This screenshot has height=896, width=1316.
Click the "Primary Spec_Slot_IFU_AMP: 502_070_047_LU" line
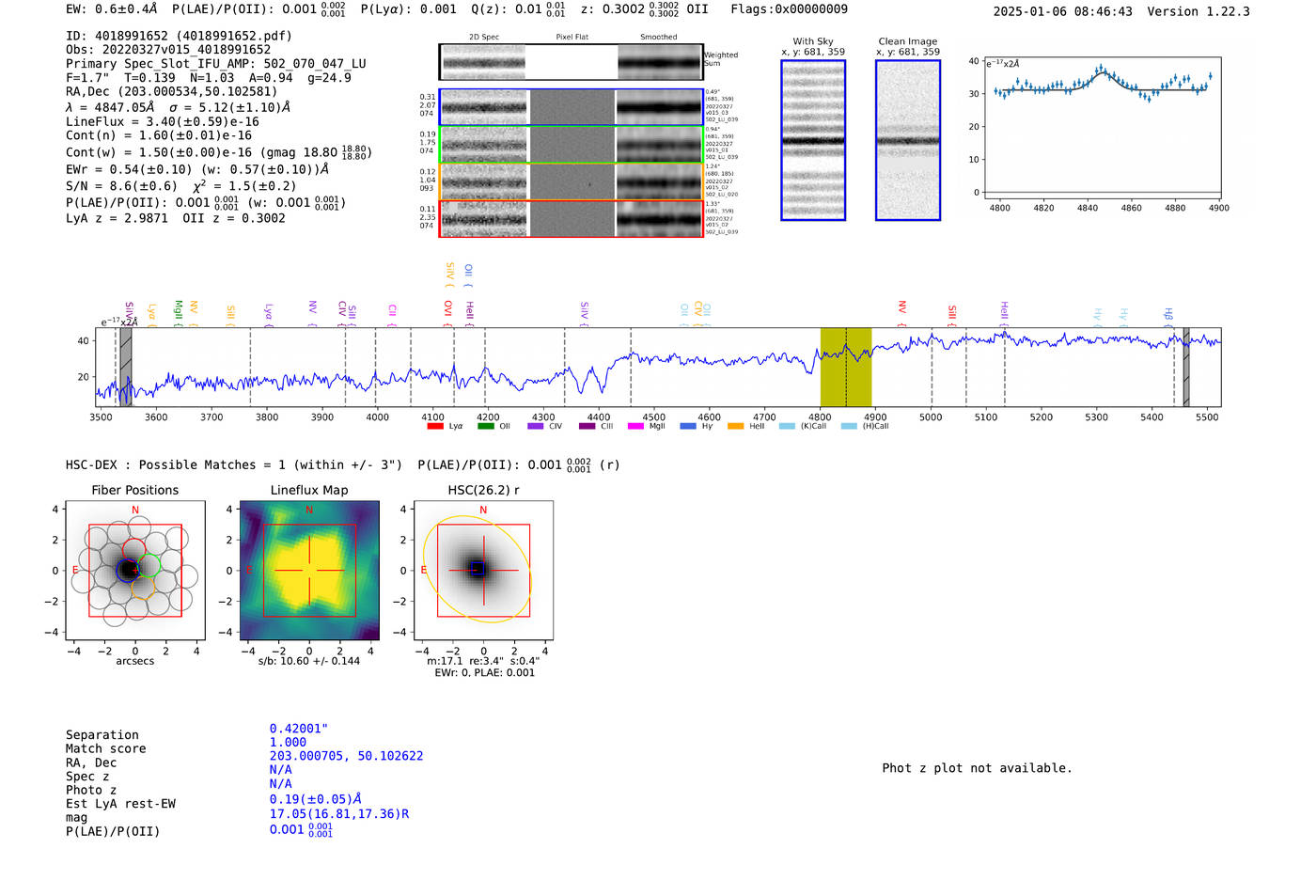click(x=216, y=64)
